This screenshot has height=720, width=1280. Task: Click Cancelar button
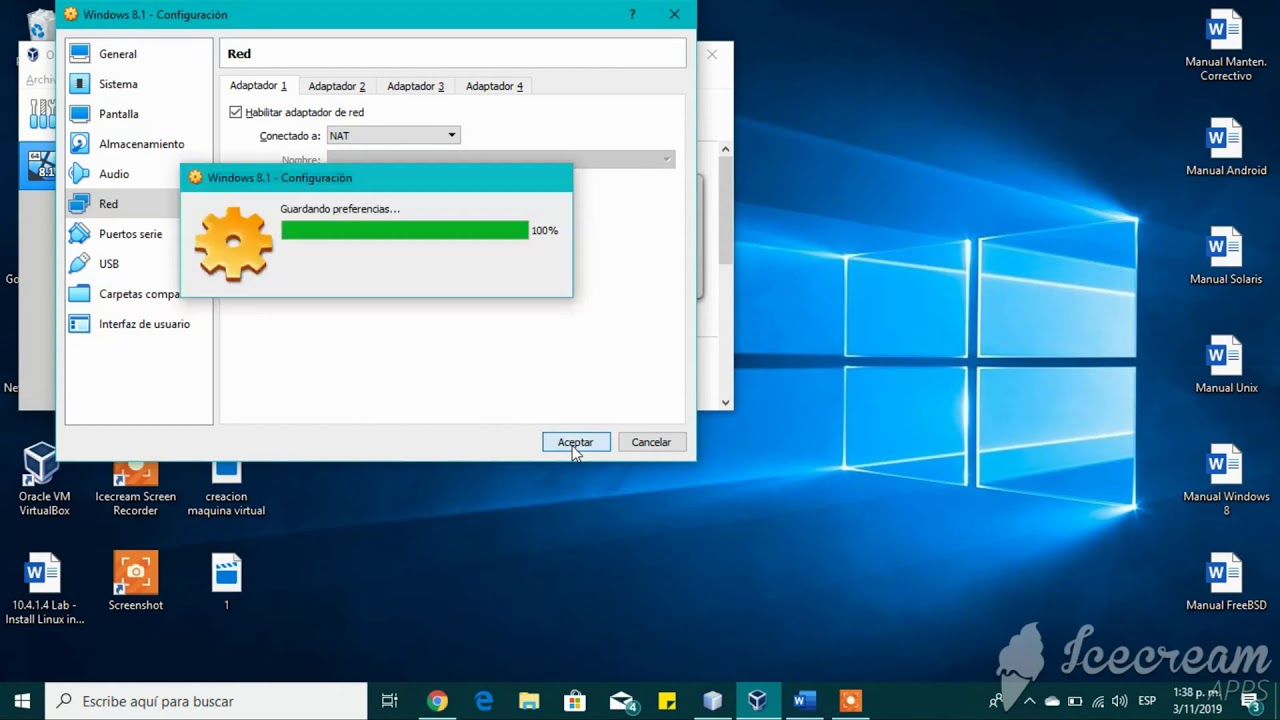pos(651,442)
